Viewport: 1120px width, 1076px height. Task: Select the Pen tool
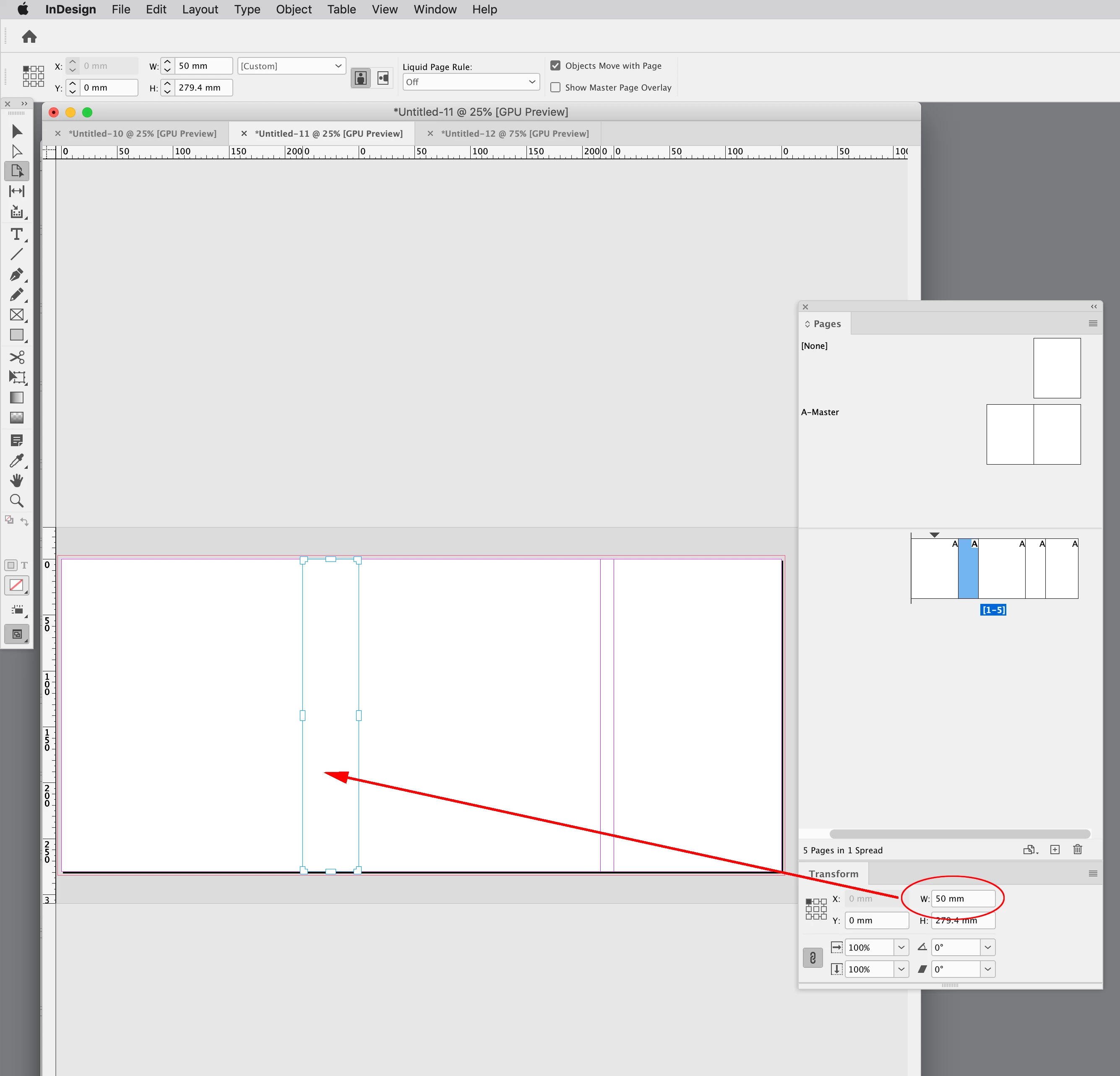click(x=17, y=275)
